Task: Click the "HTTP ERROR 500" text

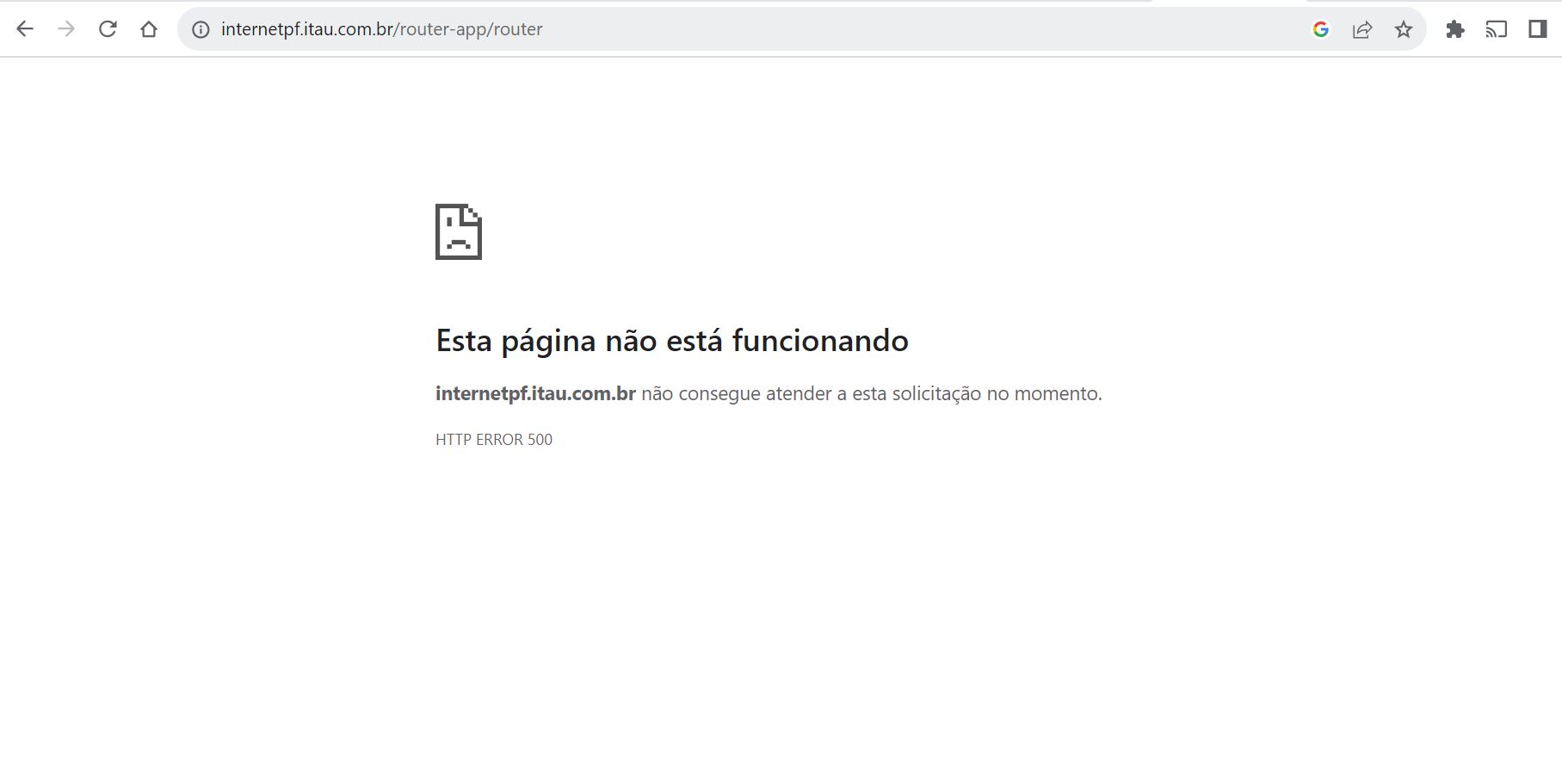Action: tap(493, 440)
